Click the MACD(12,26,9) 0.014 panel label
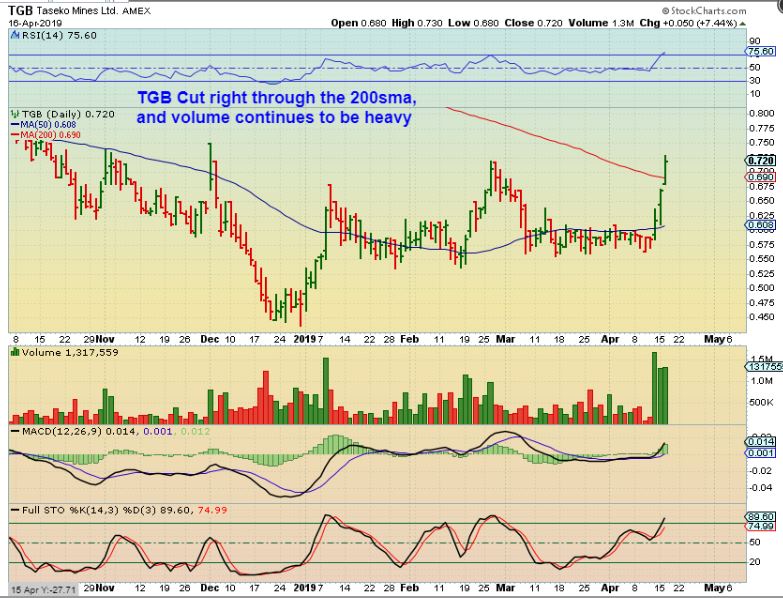783x598 pixels. (78, 431)
